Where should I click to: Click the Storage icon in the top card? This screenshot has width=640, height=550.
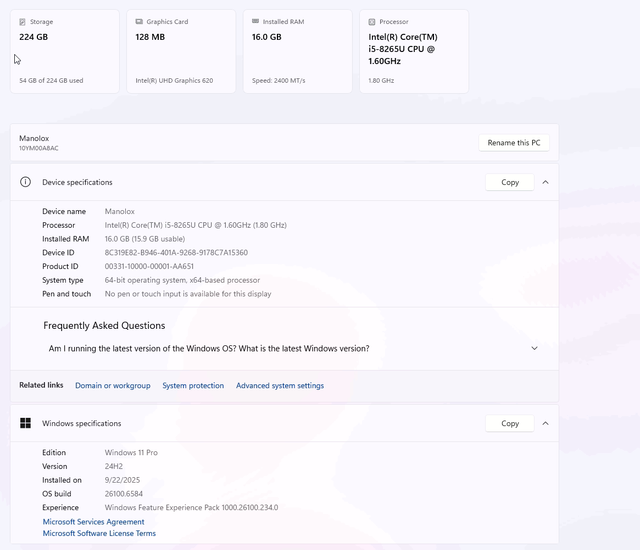click(22, 21)
